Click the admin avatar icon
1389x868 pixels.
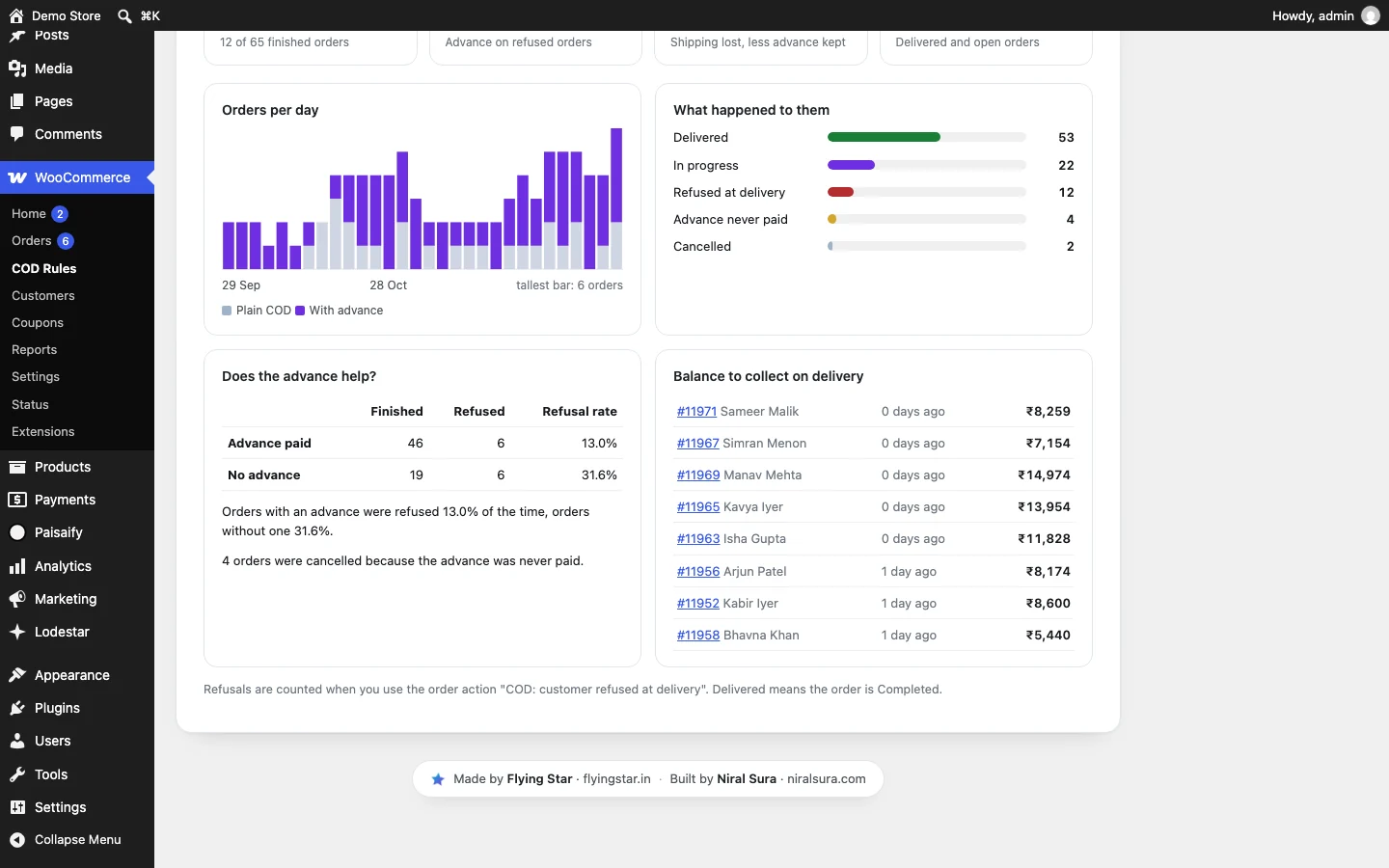(1370, 15)
